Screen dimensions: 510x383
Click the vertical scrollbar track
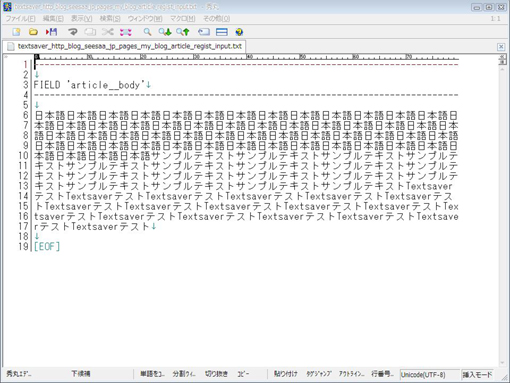coord(502,217)
